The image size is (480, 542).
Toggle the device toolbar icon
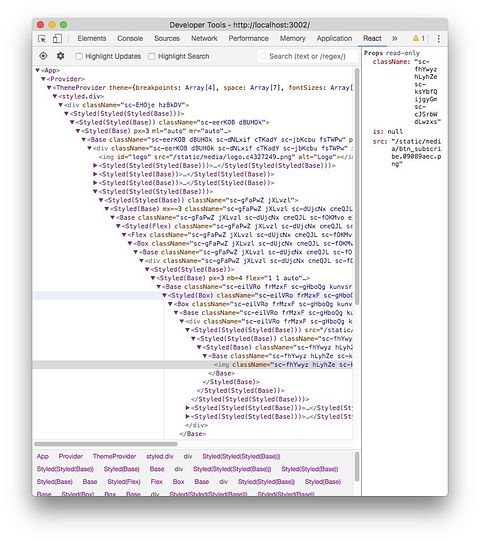click(x=57, y=39)
